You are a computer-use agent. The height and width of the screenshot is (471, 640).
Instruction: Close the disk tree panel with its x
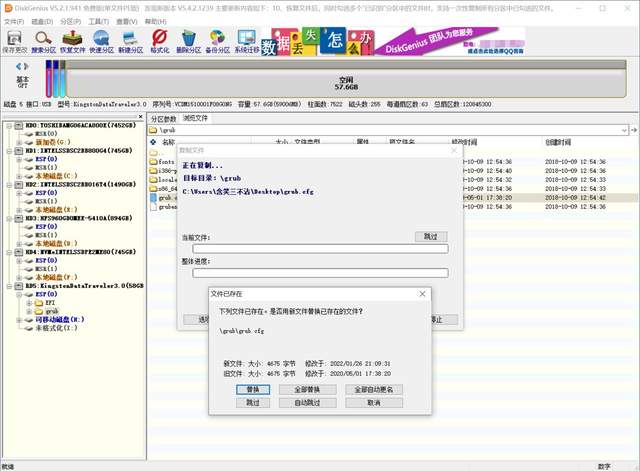(141, 117)
